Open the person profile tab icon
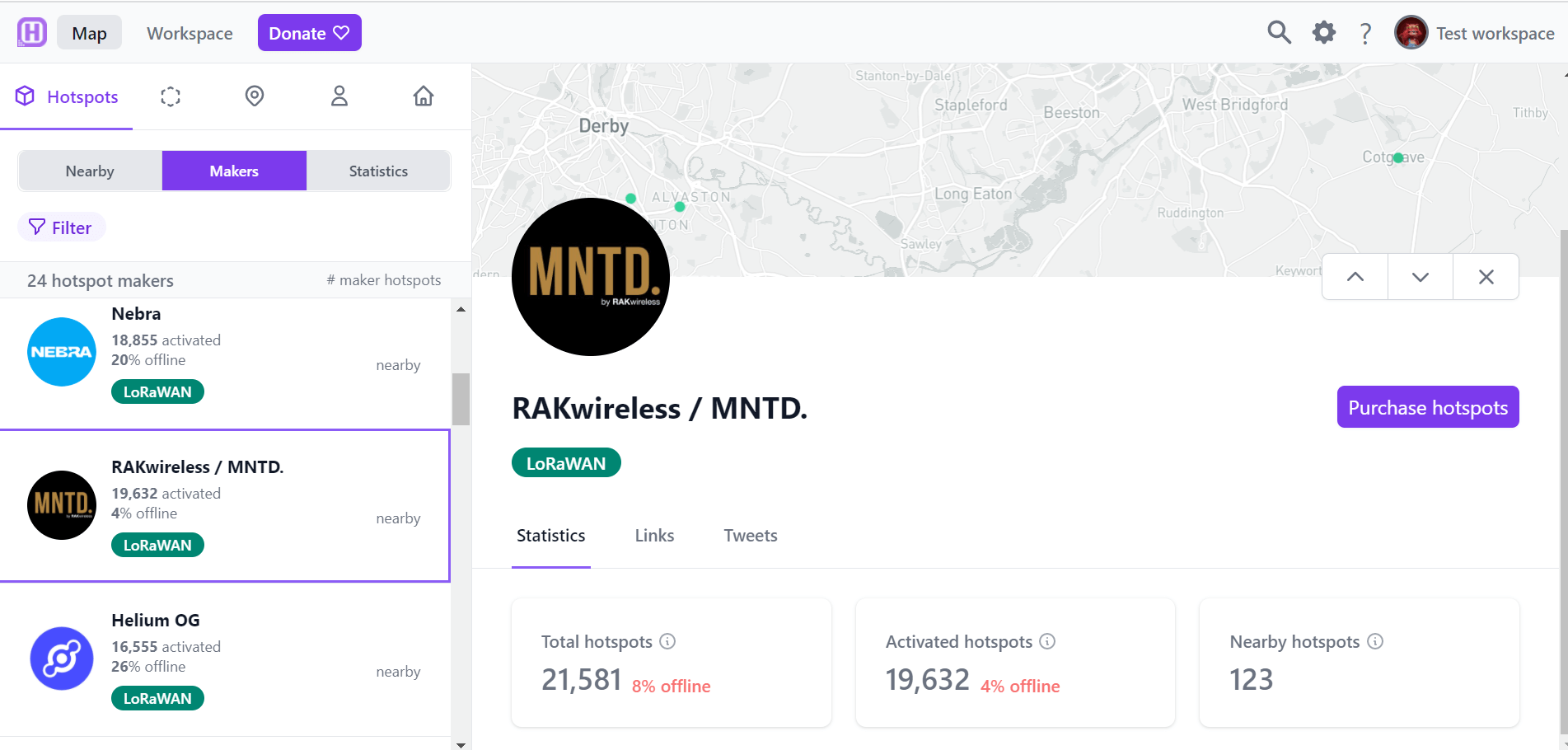The height and width of the screenshot is (750, 1568). click(339, 96)
